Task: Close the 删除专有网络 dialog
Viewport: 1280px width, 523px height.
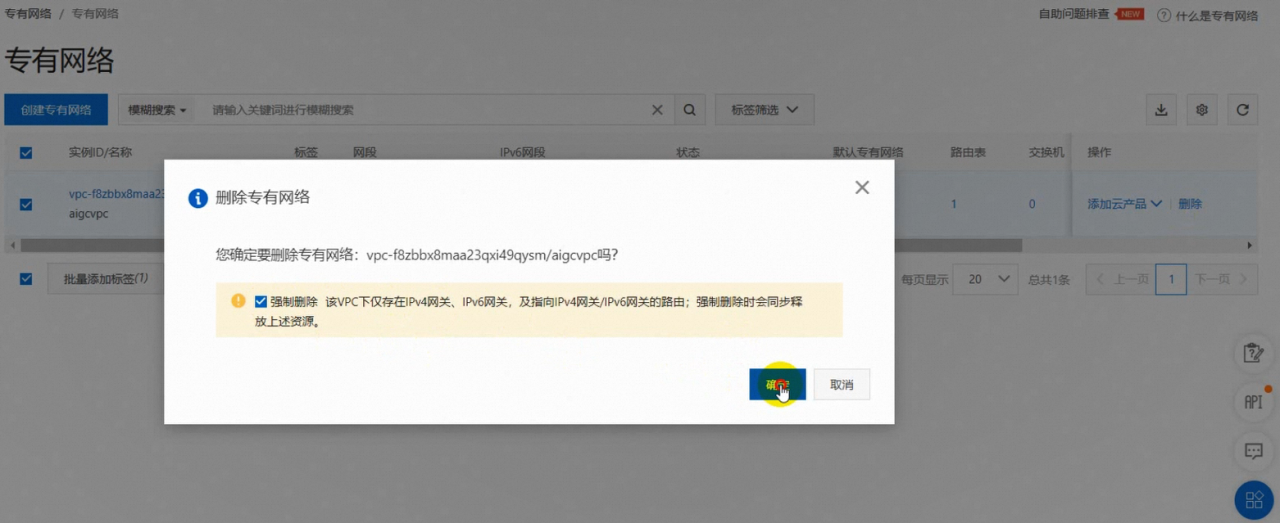Action: [x=862, y=187]
